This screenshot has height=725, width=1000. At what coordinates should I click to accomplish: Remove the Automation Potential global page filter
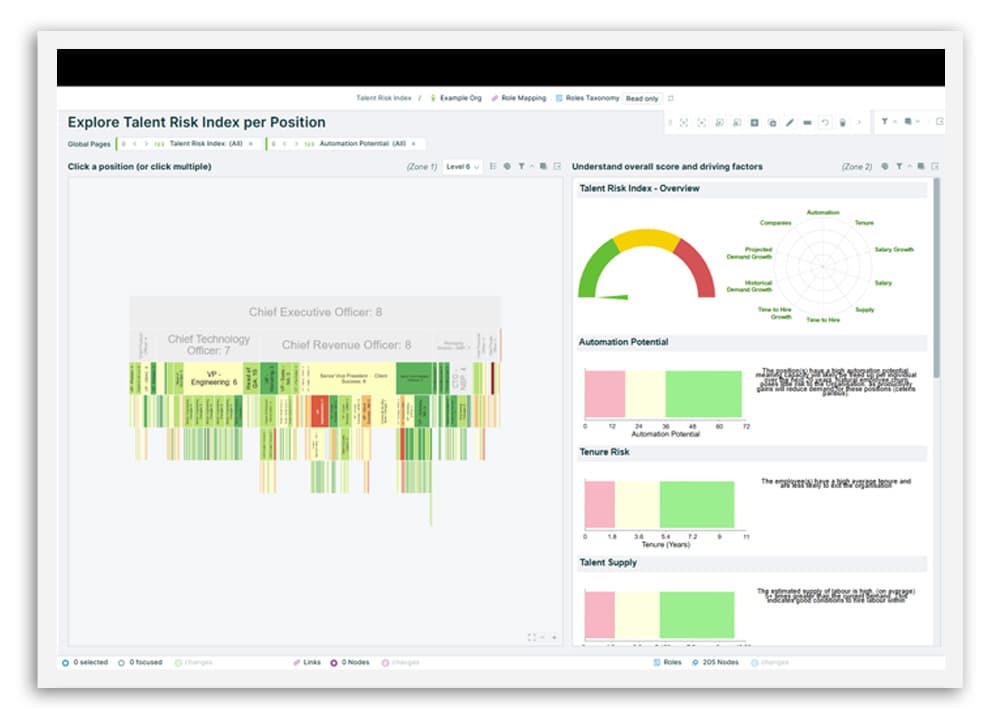(x=413, y=144)
